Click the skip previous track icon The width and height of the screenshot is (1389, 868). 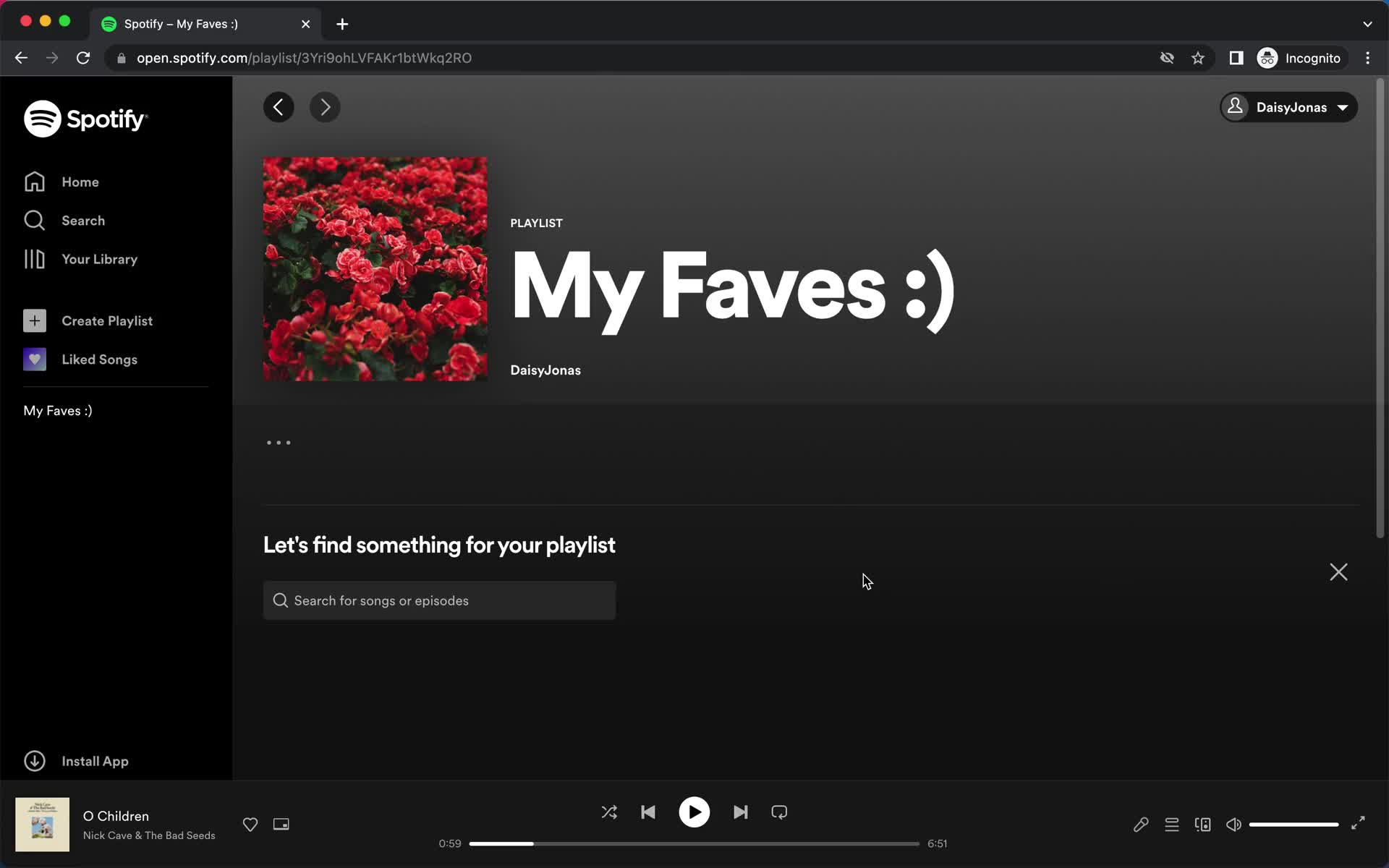[x=647, y=812]
